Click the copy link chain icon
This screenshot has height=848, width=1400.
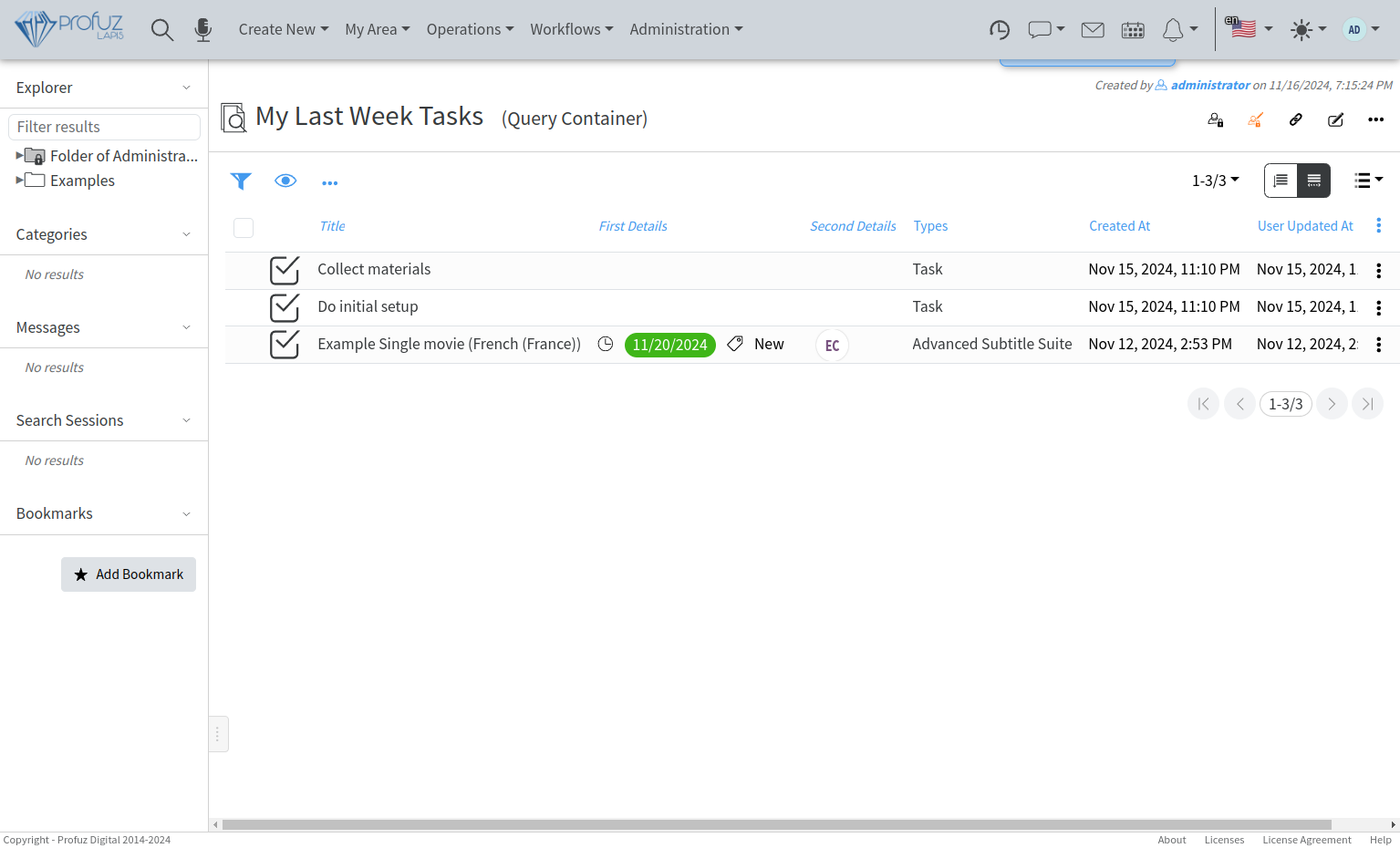pyautogui.click(x=1295, y=119)
